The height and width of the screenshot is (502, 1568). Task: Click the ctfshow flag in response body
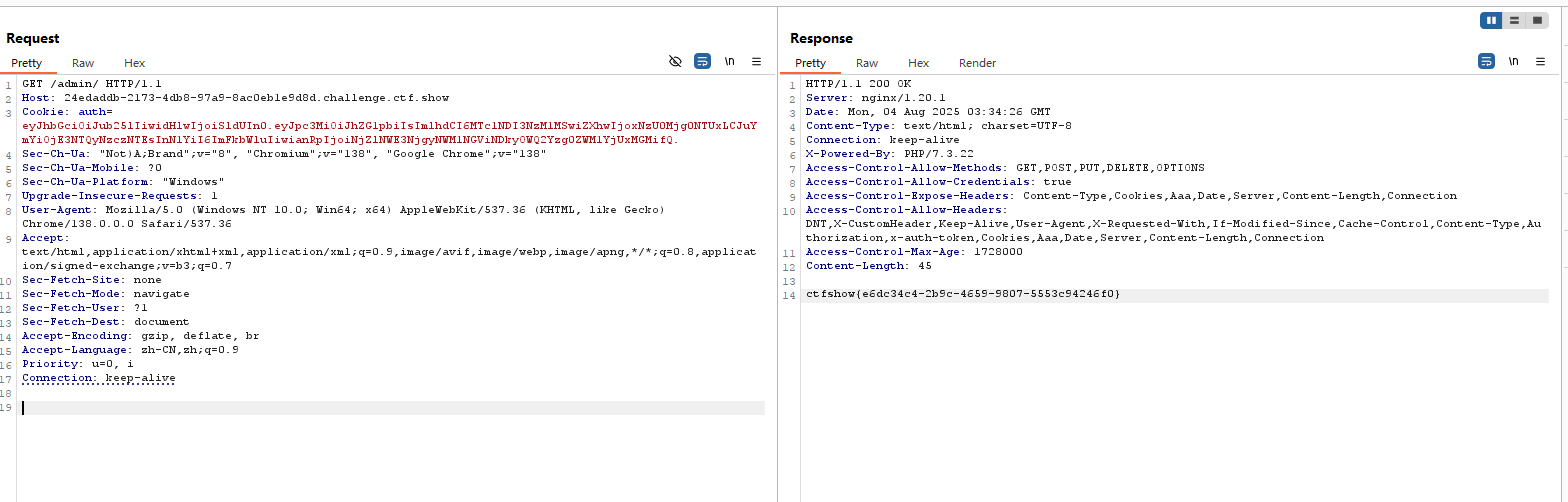963,295
